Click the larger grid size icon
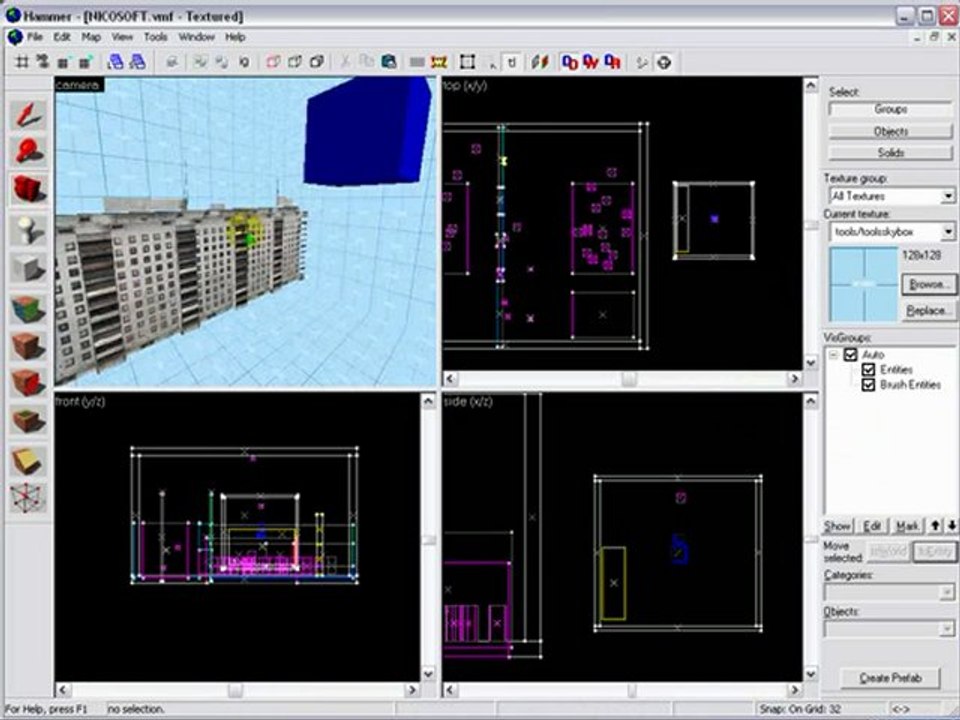The height and width of the screenshot is (720, 960). 85,62
